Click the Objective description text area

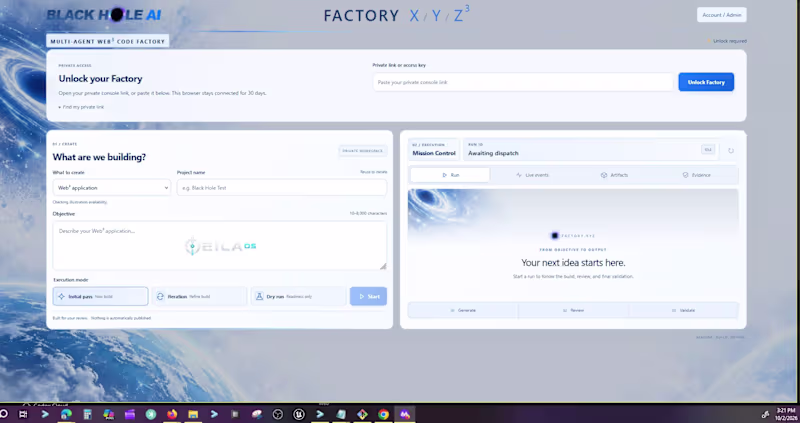(x=219, y=245)
